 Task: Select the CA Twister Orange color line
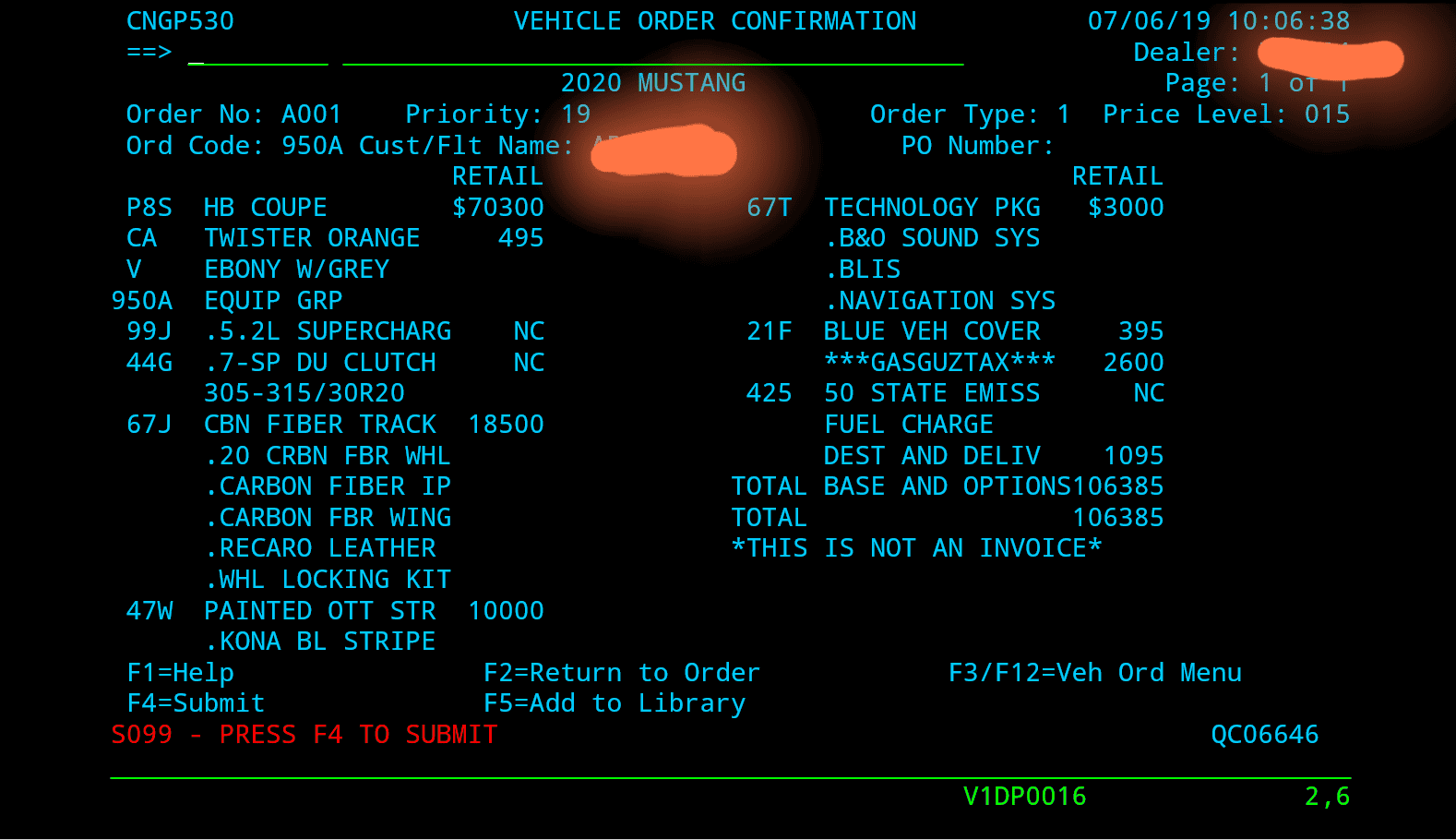335,238
